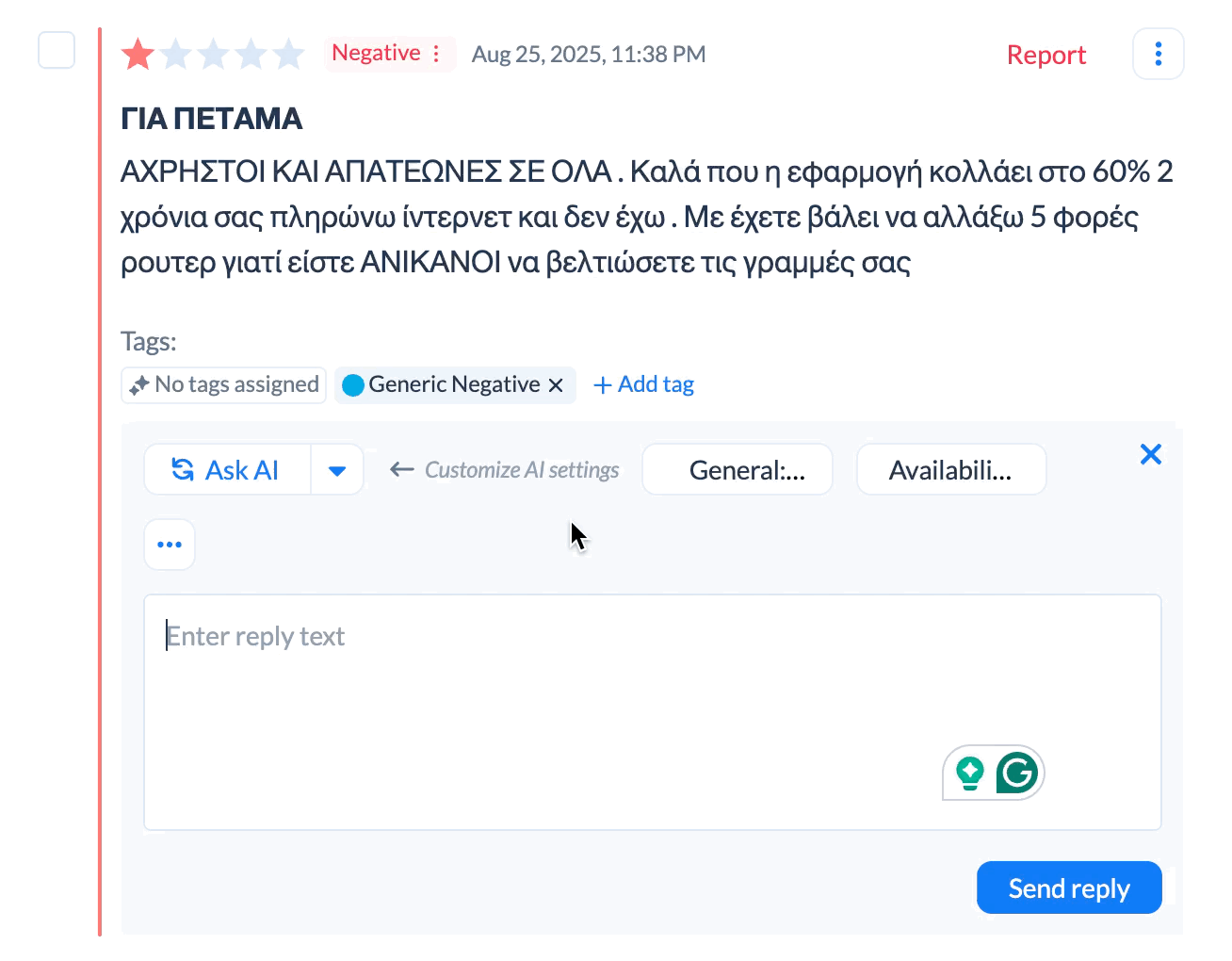Expand the Ask AI dropdown arrow

coord(337,470)
